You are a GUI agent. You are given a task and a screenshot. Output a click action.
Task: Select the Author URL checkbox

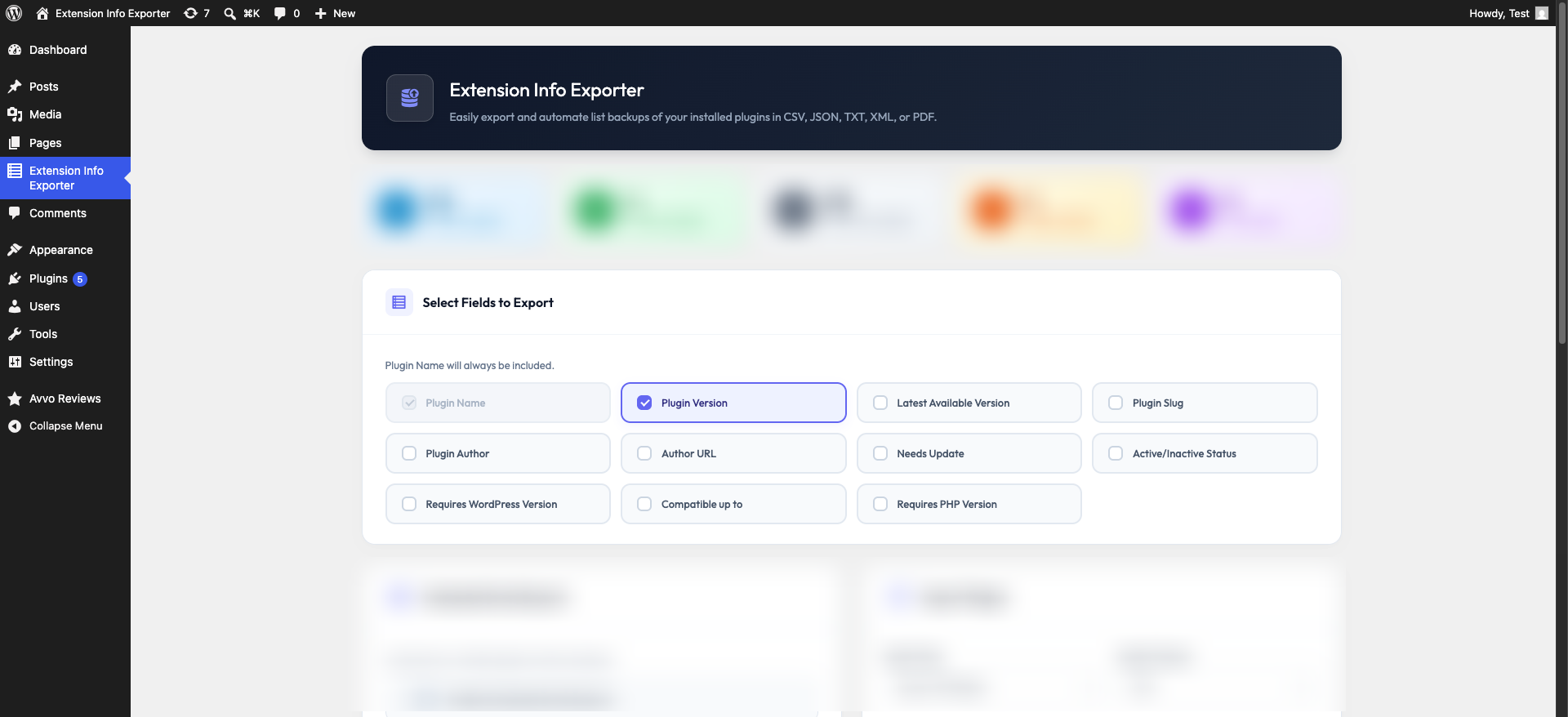pos(644,453)
